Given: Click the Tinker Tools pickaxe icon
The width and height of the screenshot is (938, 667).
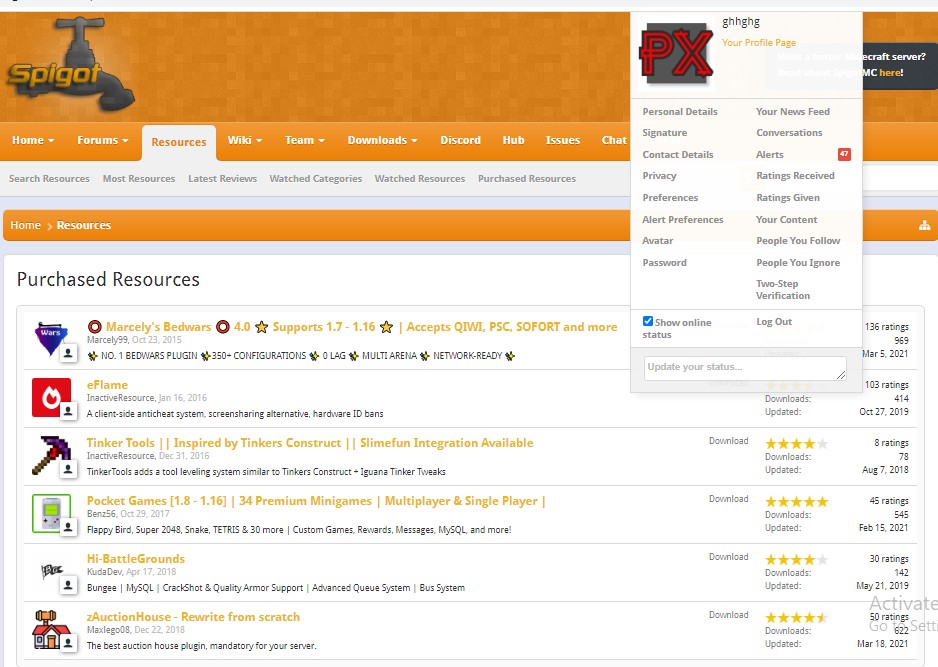Looking at the screenshot, I should tap(51, 455).
